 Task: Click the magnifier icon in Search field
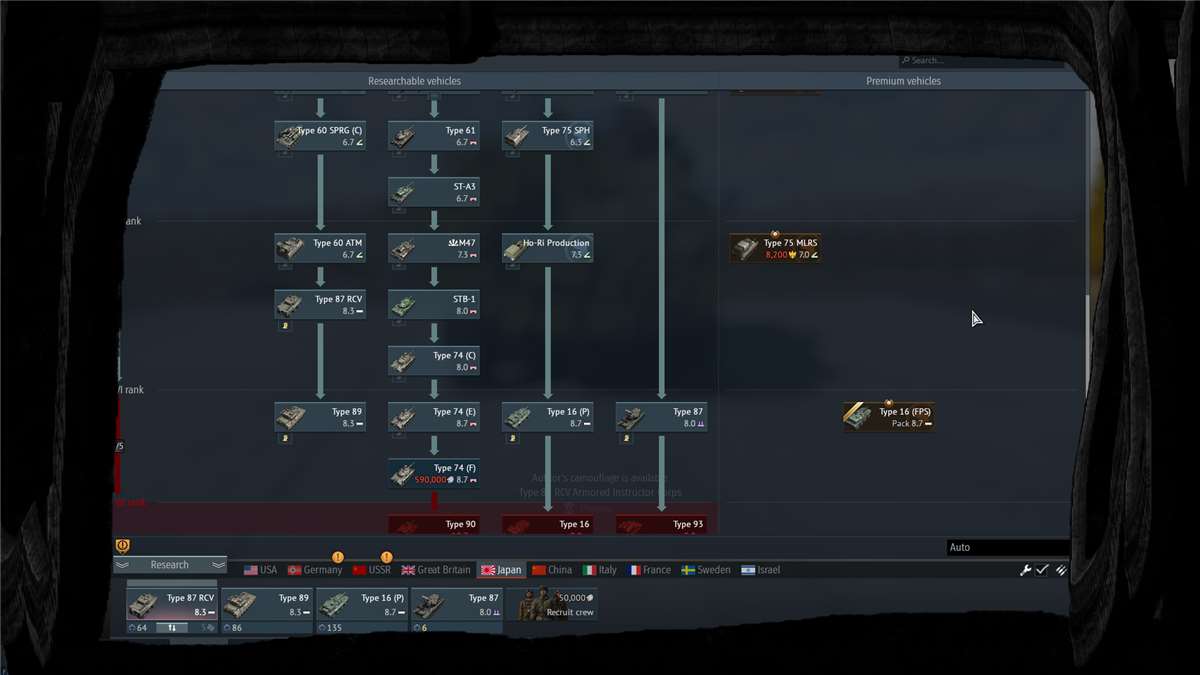(x=904, y=61)
